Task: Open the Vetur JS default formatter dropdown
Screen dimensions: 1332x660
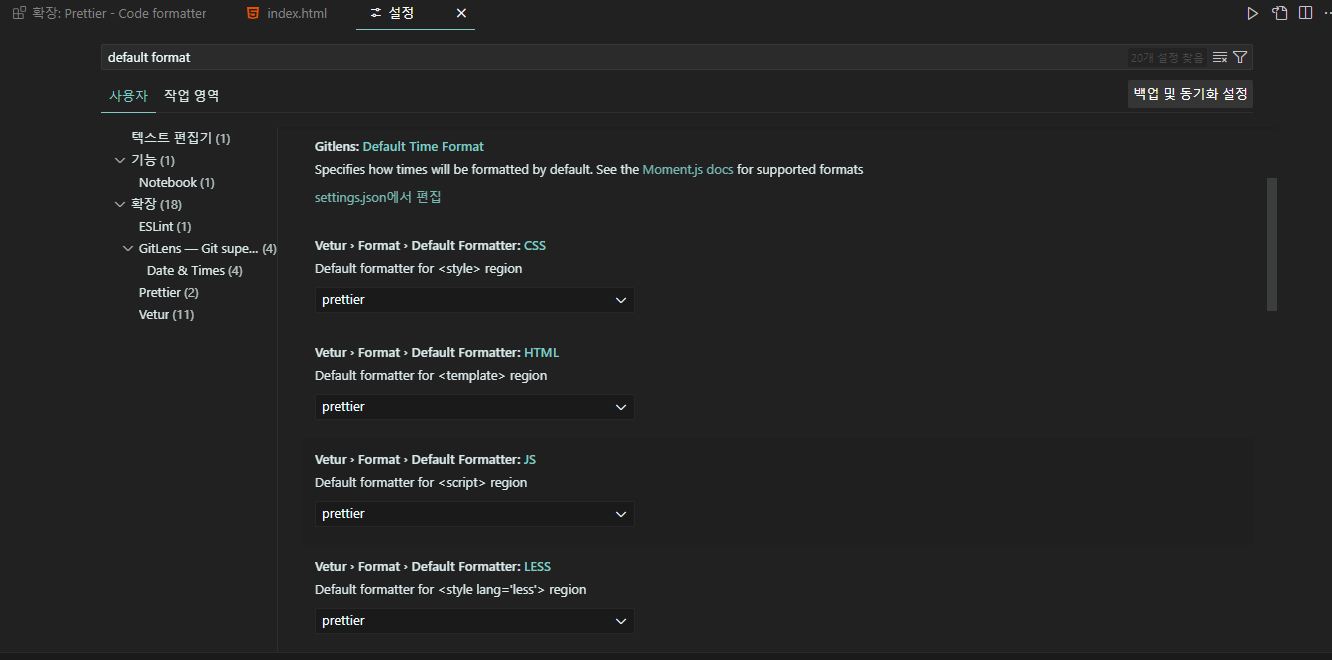Action: (474, 514)
